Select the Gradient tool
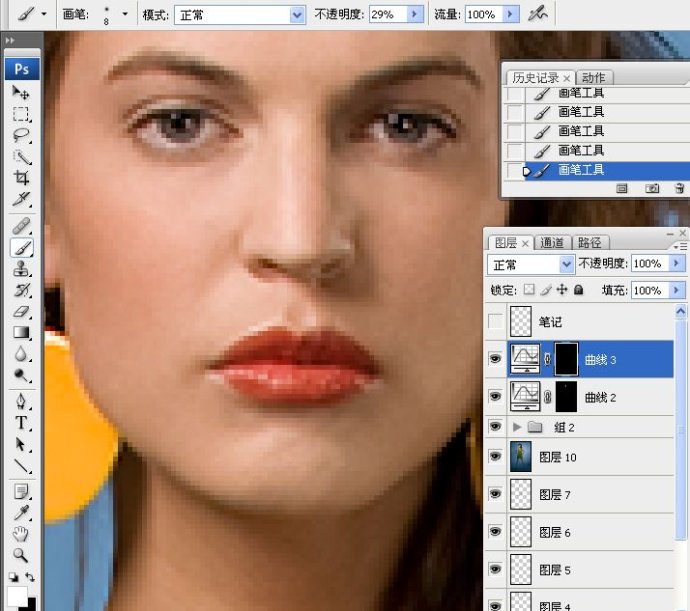This screenshot has height=611, width=690. tap(21, 332)
